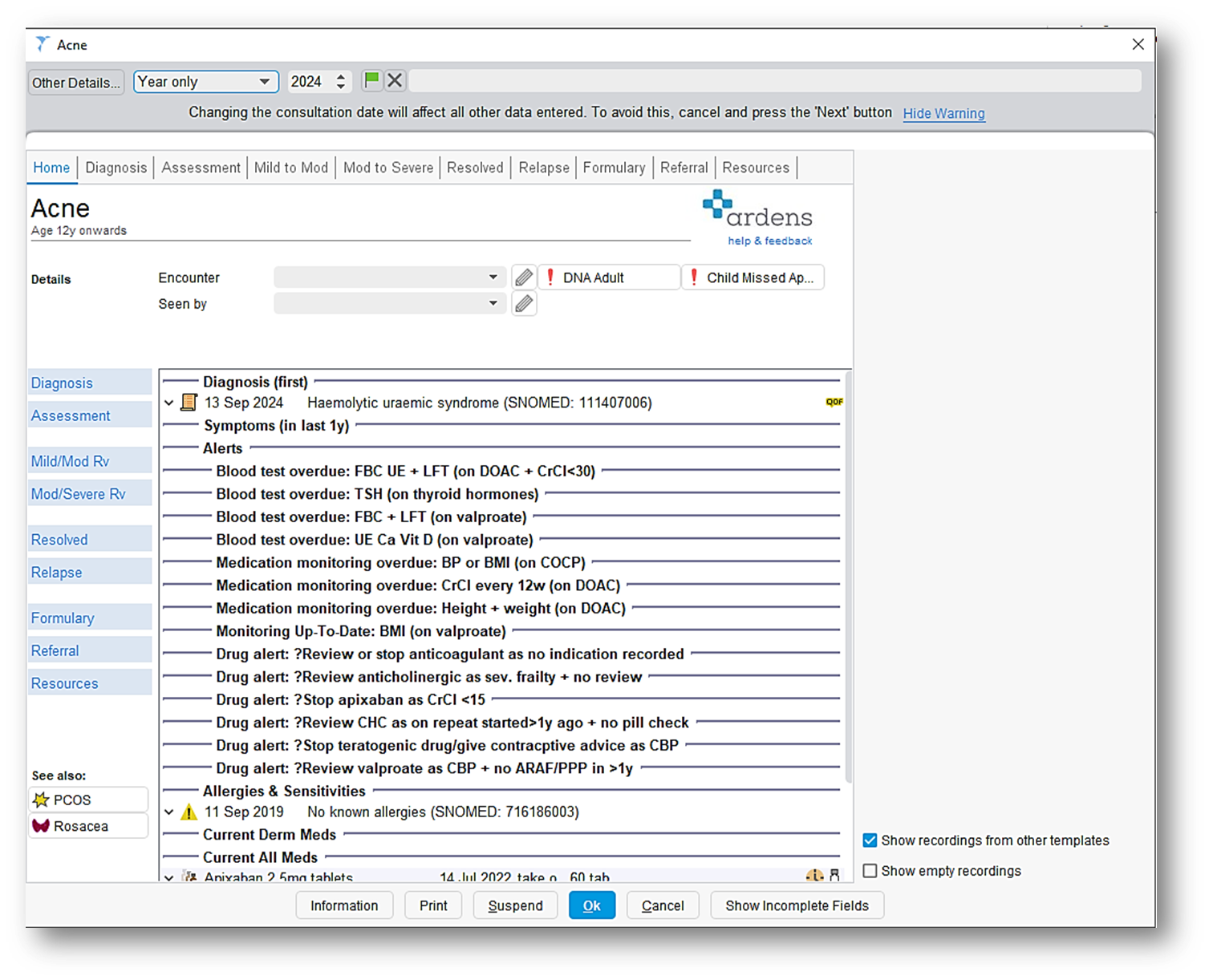Click the Acne window title icon

tap(42, 44)
